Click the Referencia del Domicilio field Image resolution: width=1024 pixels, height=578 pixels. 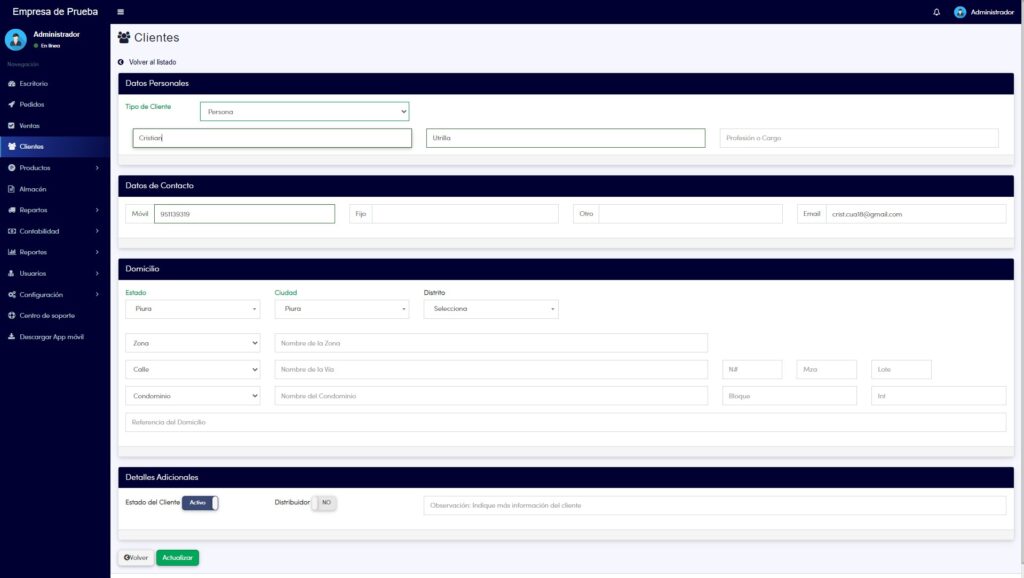tap(566, 422)
